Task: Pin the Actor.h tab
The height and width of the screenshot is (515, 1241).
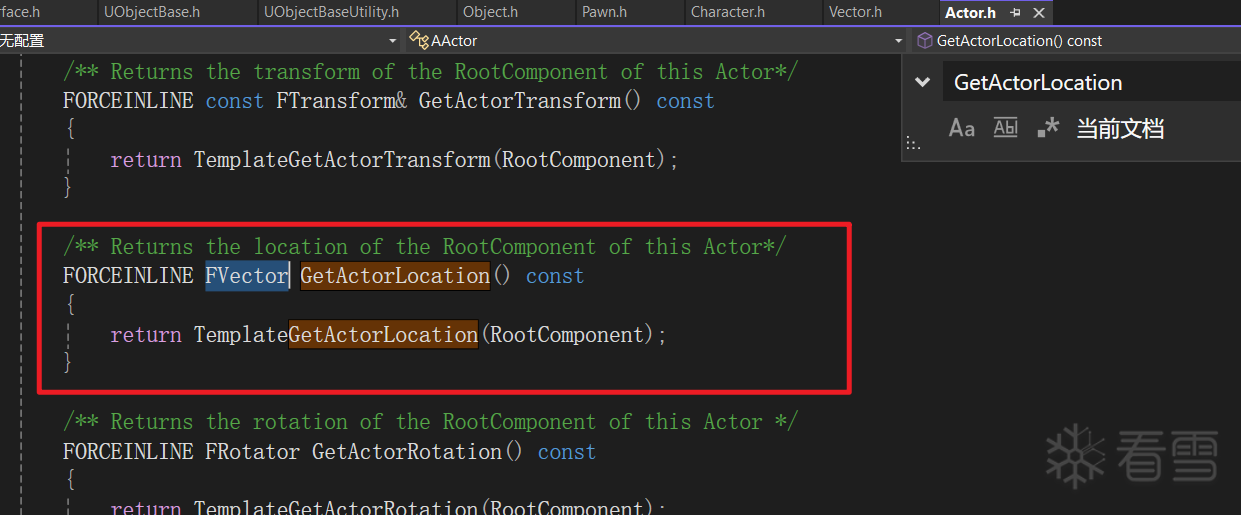Action: [x=1016, y=13]
